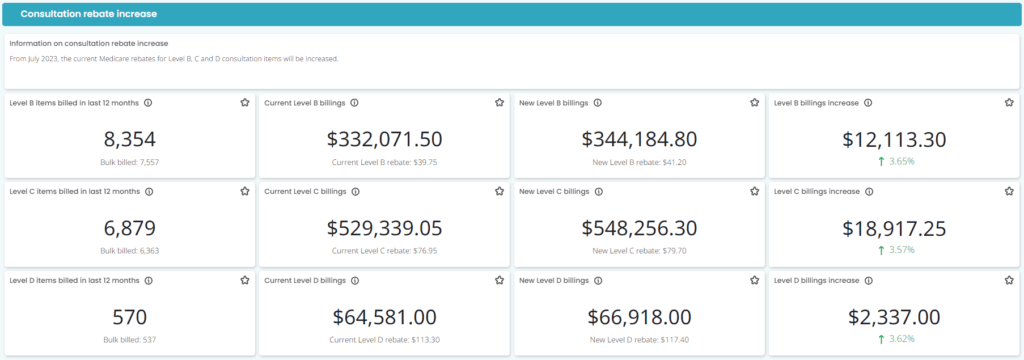Viewport: 1024px width, 360px height.
Task: Click info icon beside Current Level C billings
Action: click(355, 191)
